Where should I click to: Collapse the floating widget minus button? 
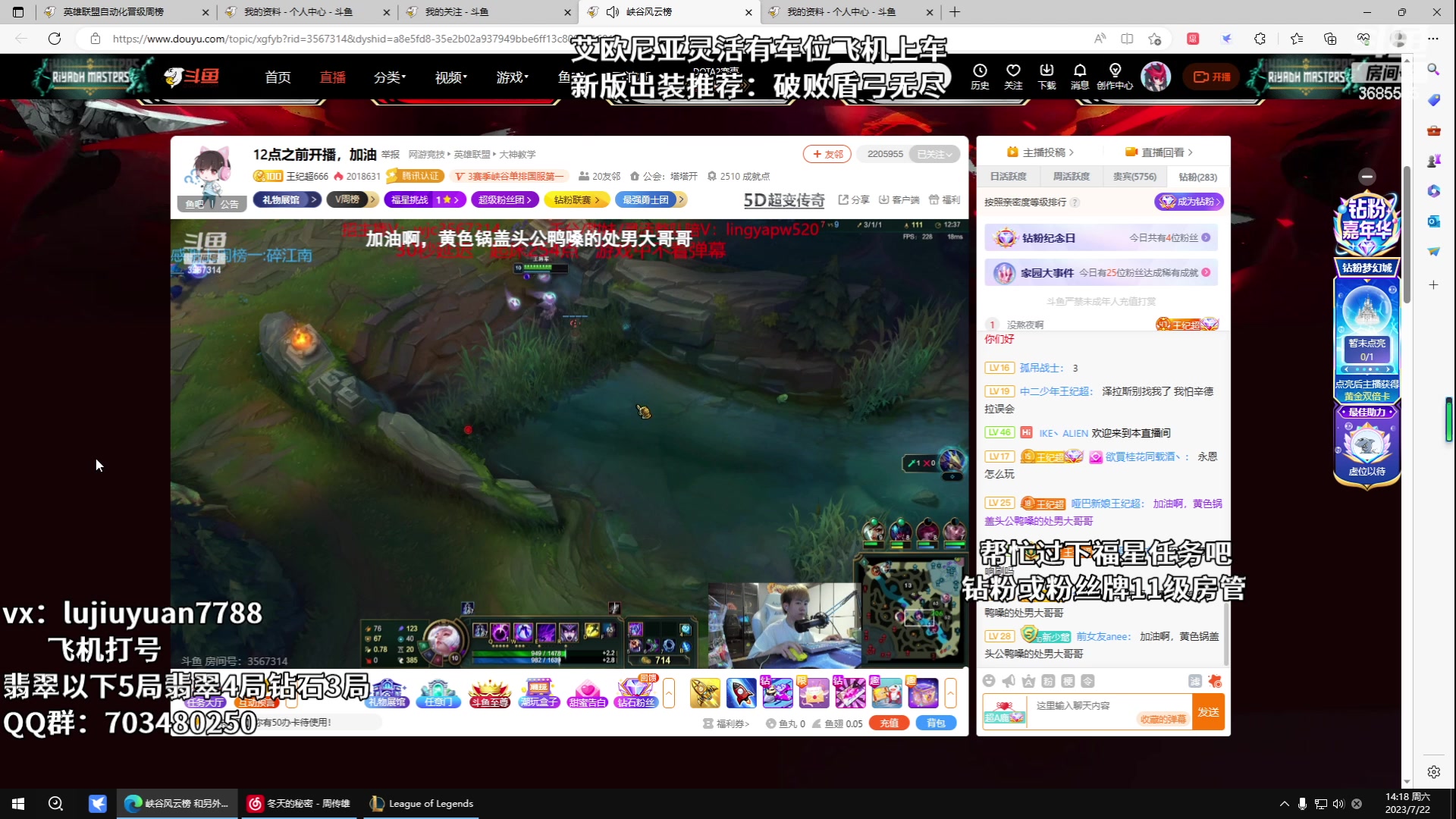pyautogui.click(x=1367, y=177)
